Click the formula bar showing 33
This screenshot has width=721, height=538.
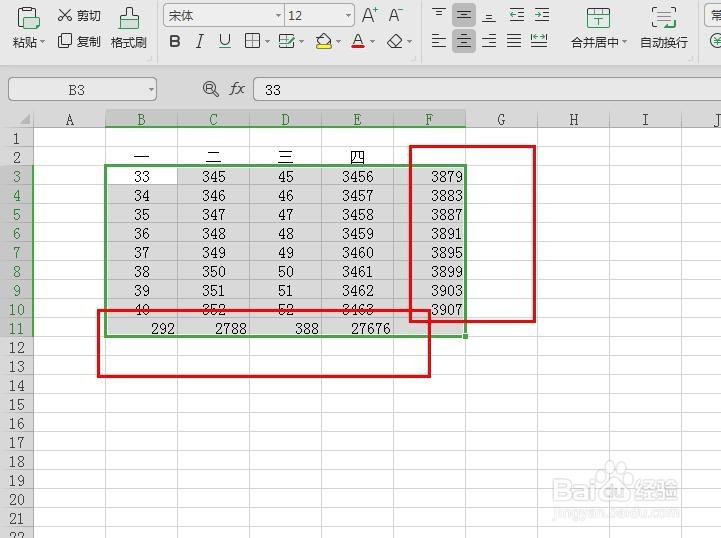pyautogui.click(x=487, y=90)
